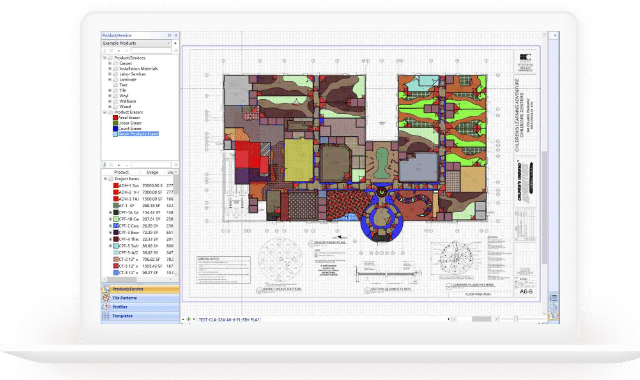
Task: Click the CT-2 12" product swatch
Action: pyautogui.click(x=116, y=259)
